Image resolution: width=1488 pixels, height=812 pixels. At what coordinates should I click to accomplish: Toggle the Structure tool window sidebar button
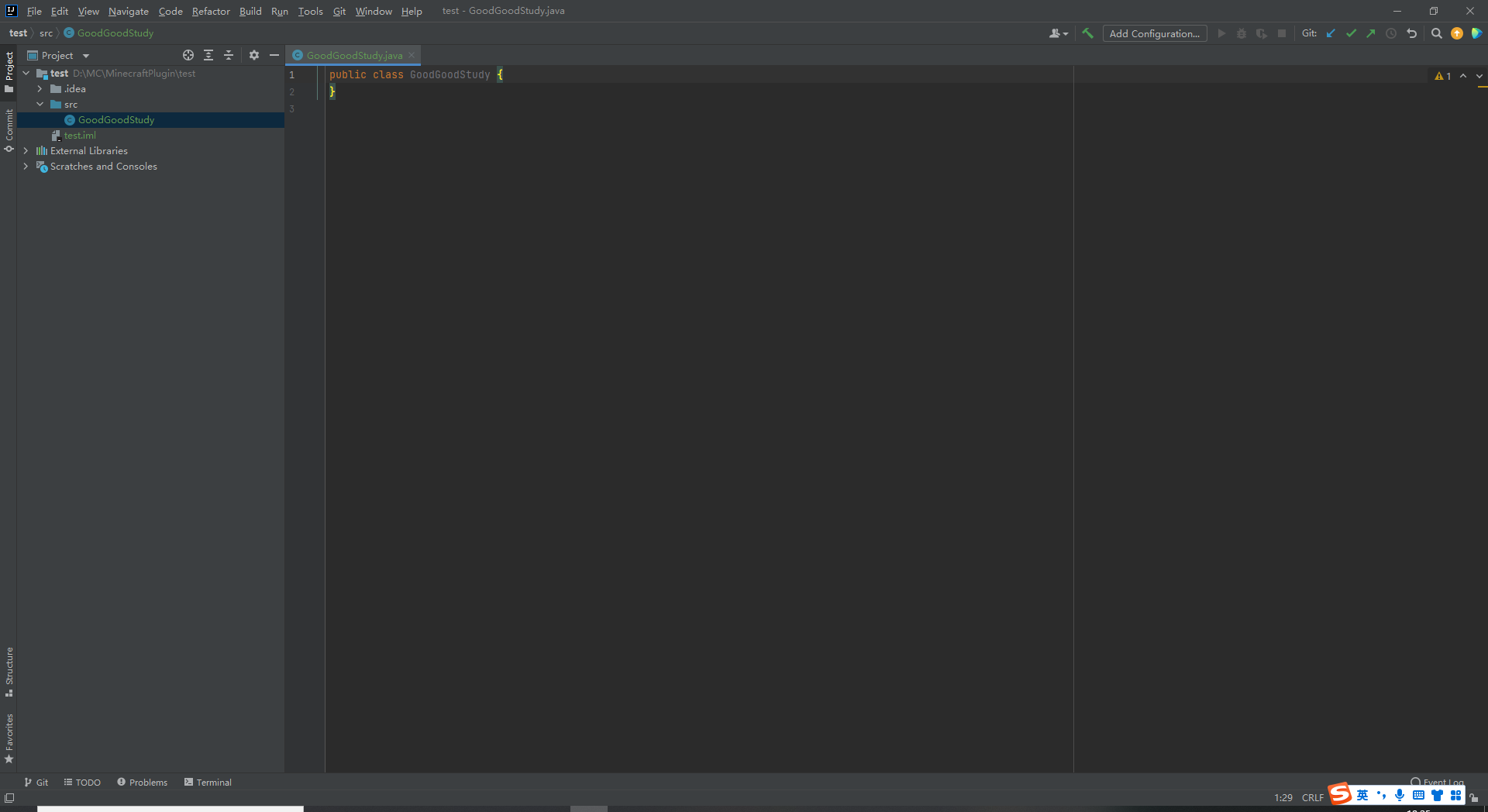9,672
